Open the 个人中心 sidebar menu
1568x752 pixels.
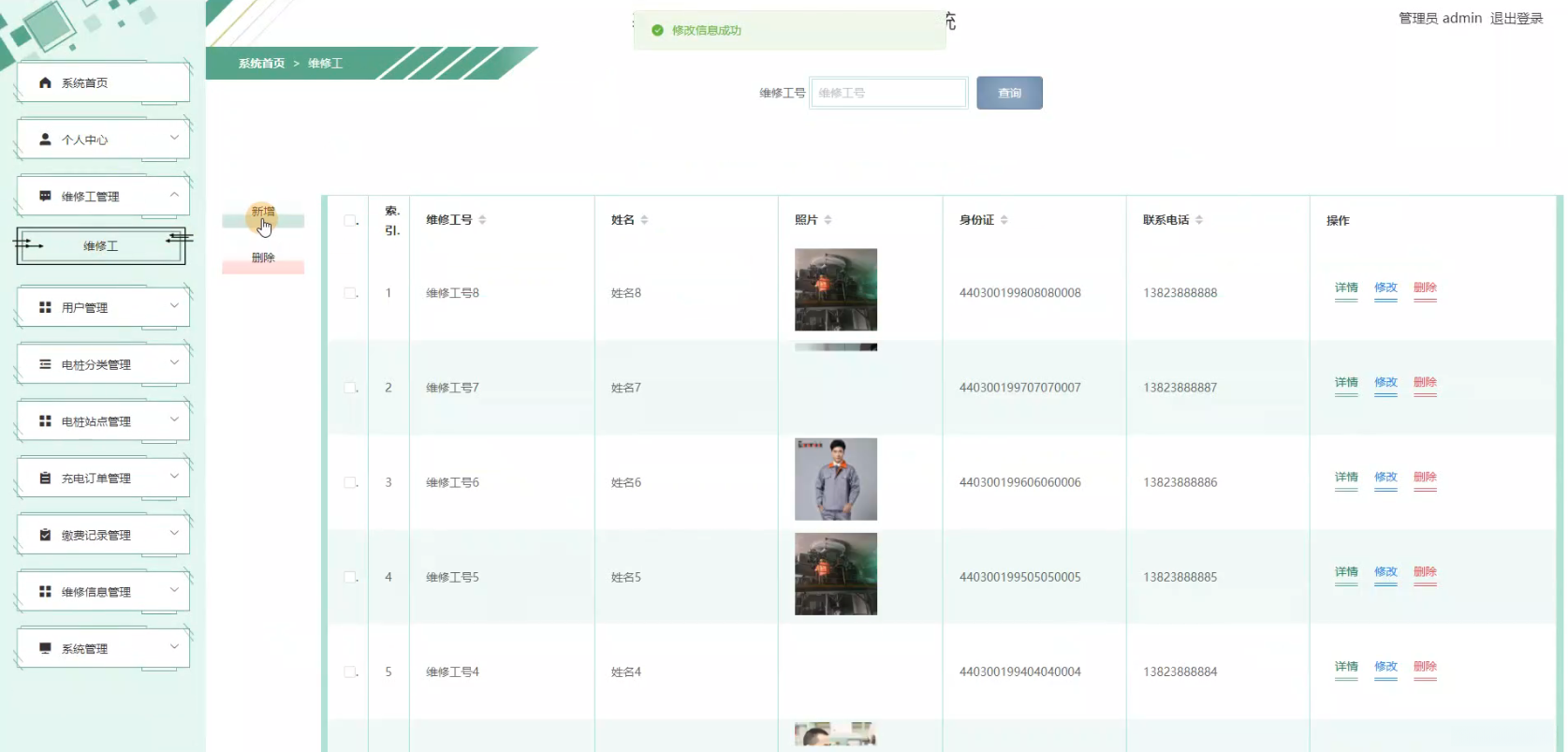(x=103, y=140)
